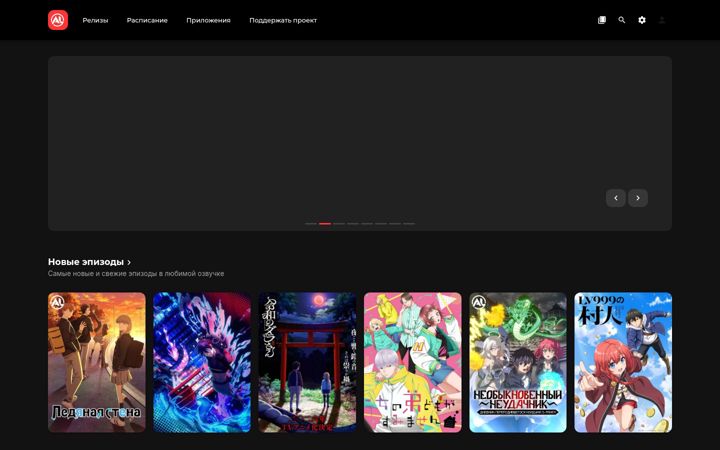Open the red torii gate poster

pyautogui.click(x=307, y=362)
